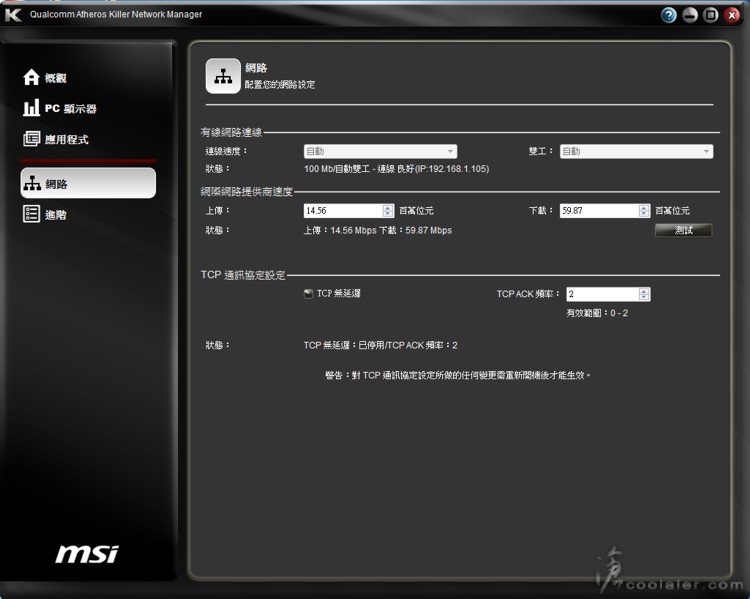Viewport: 750px width, 599px height.
Task: Click the 上傳 speed spinner arrows
Action: (x=388, y=211)
